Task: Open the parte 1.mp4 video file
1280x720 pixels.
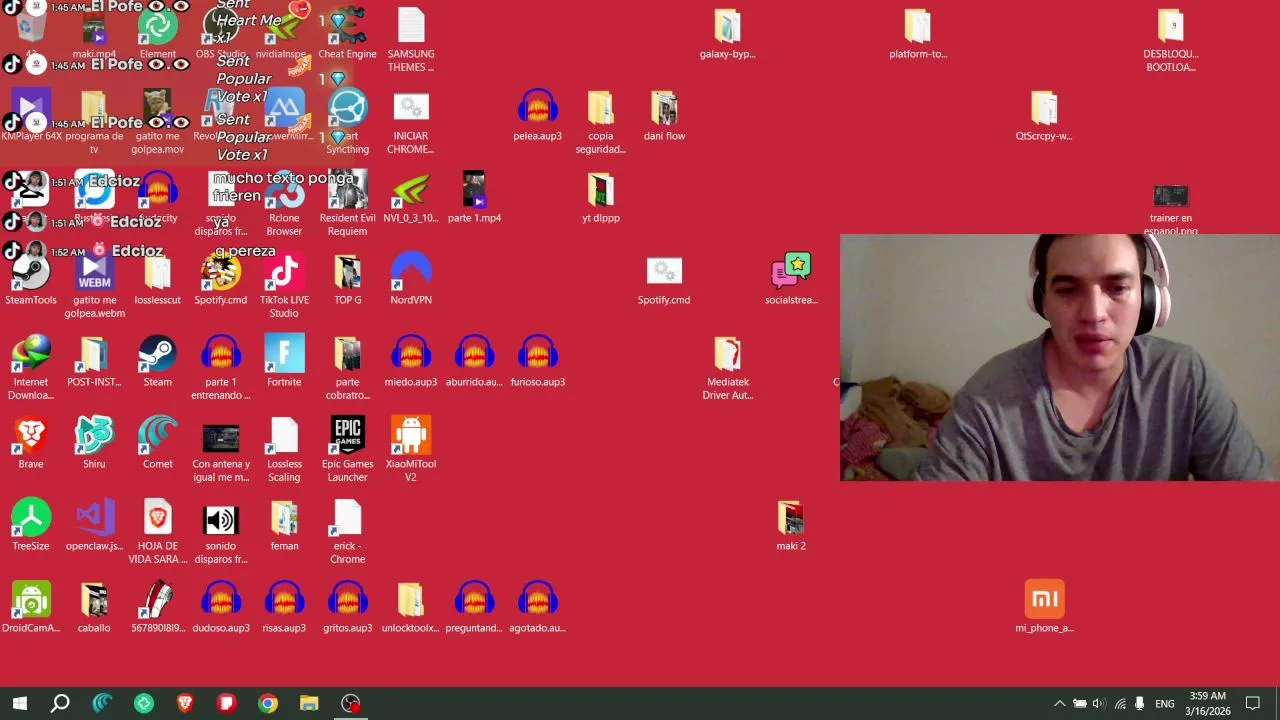Action: point(474,197)
